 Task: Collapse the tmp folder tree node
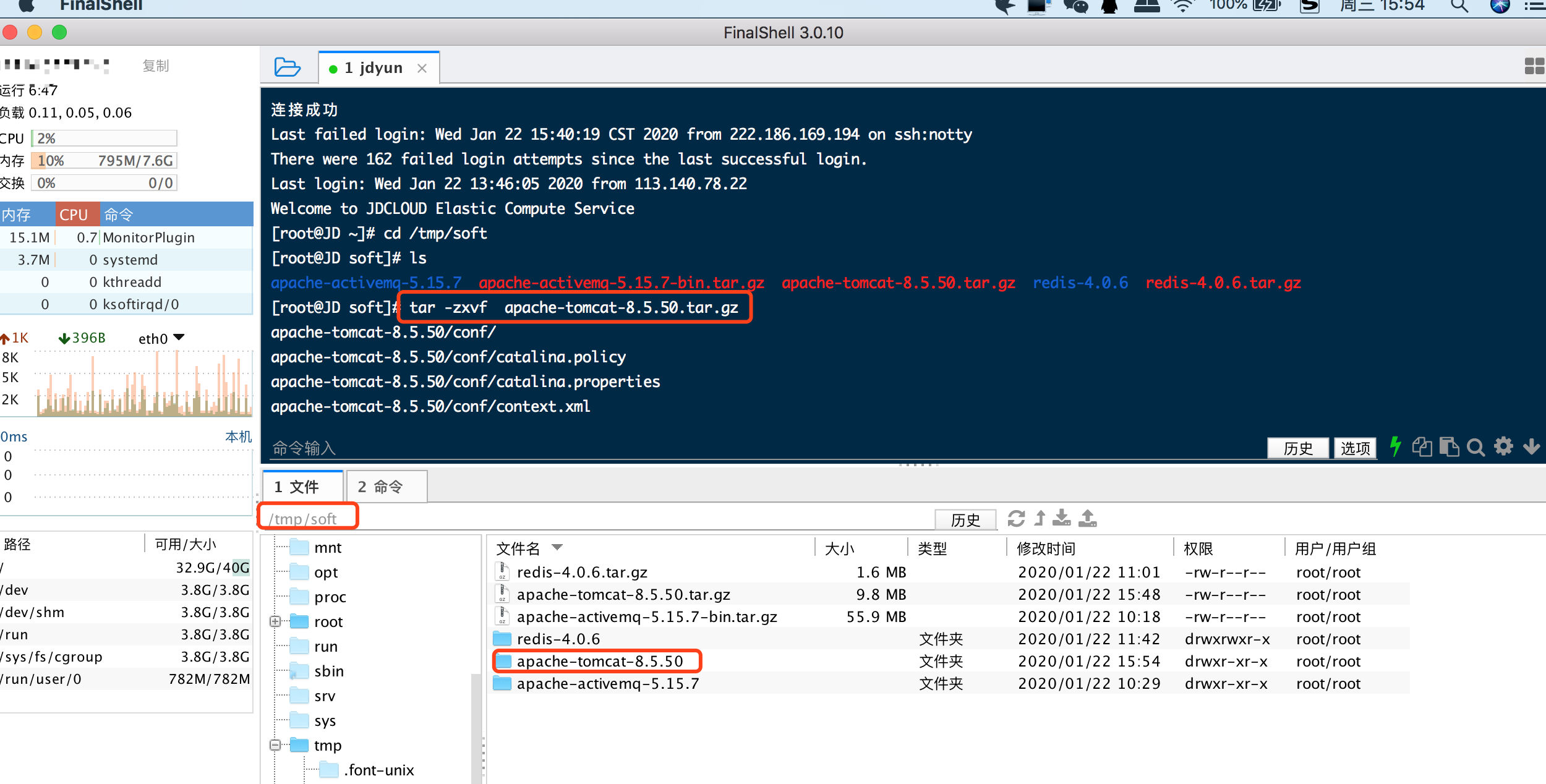(275, 745)
